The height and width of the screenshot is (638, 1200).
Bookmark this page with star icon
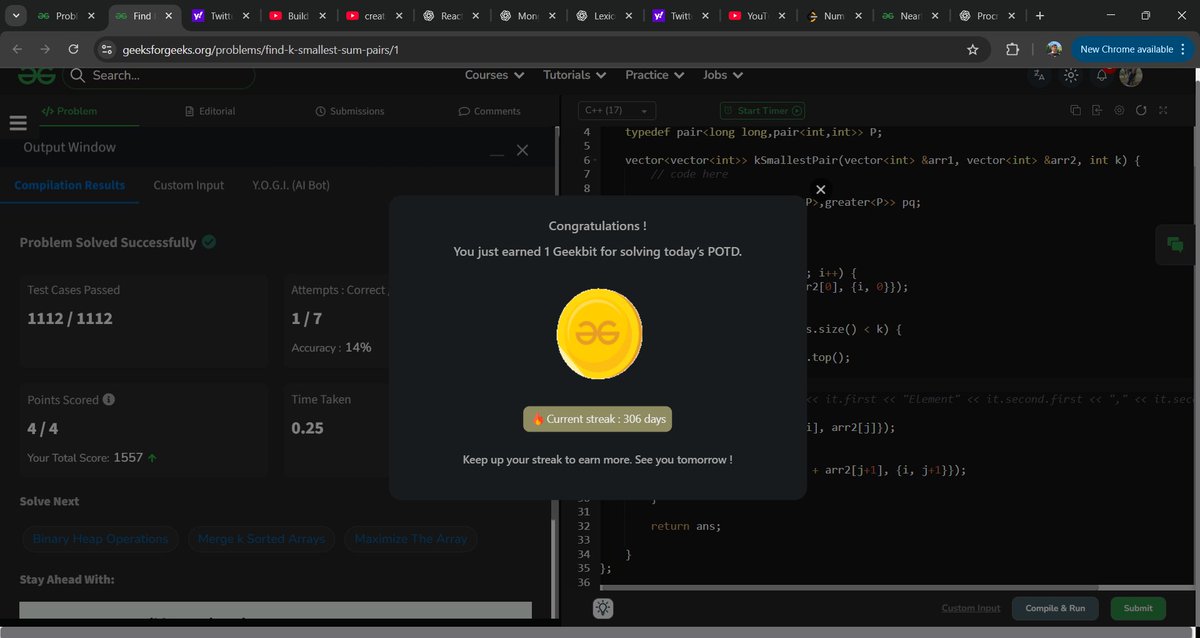tap(973, 49)
